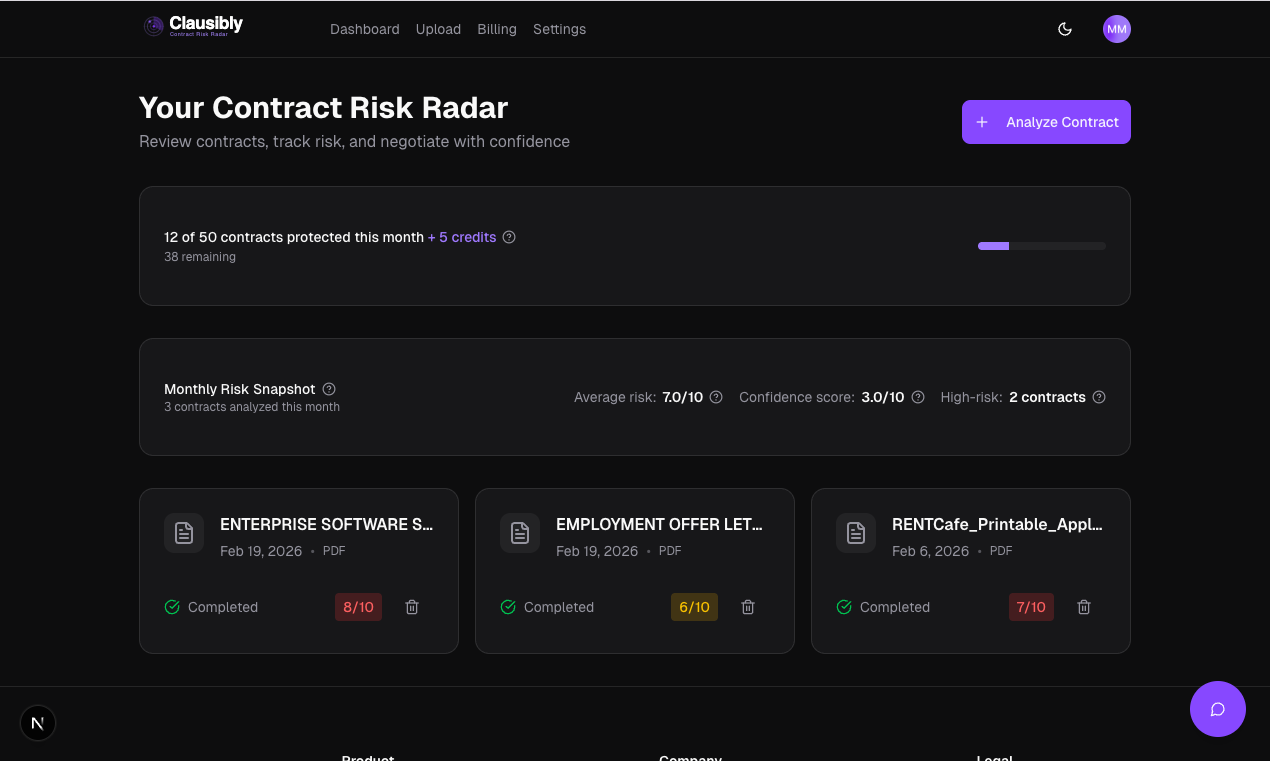Screen dimensions: 1270x761
Task: Open the EMPLOYMENT OFFER LET... contract card
Action: [x=659, y=525]
